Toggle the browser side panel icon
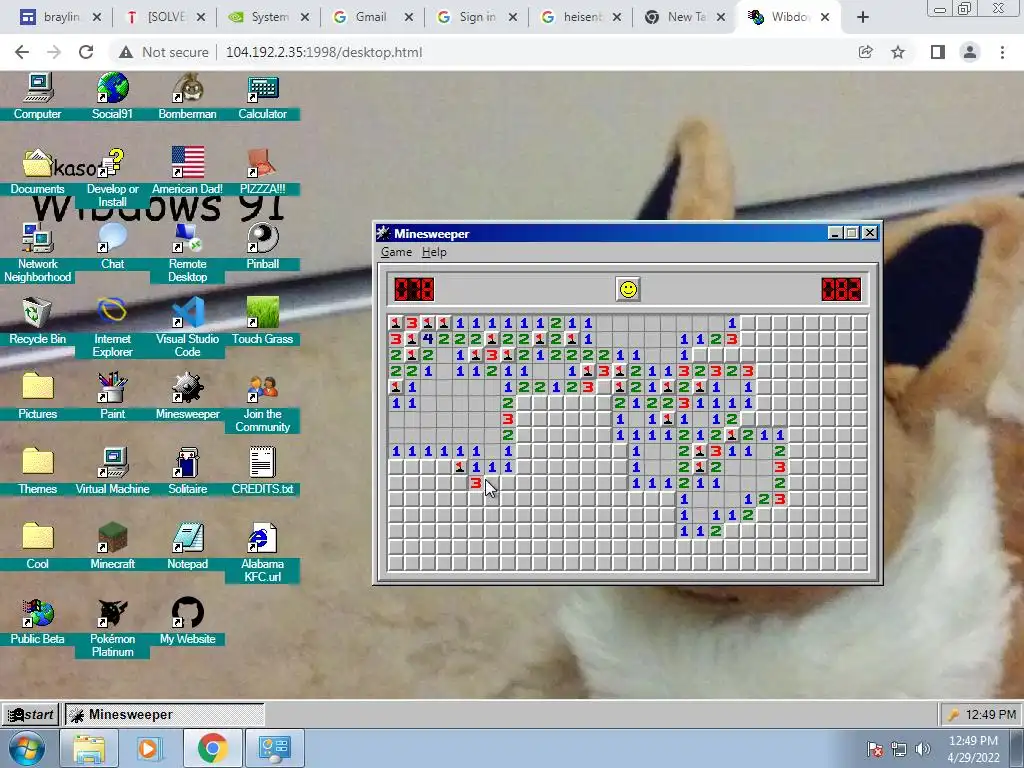Screen dimensions: 1024x768 (x=938, y=52)
